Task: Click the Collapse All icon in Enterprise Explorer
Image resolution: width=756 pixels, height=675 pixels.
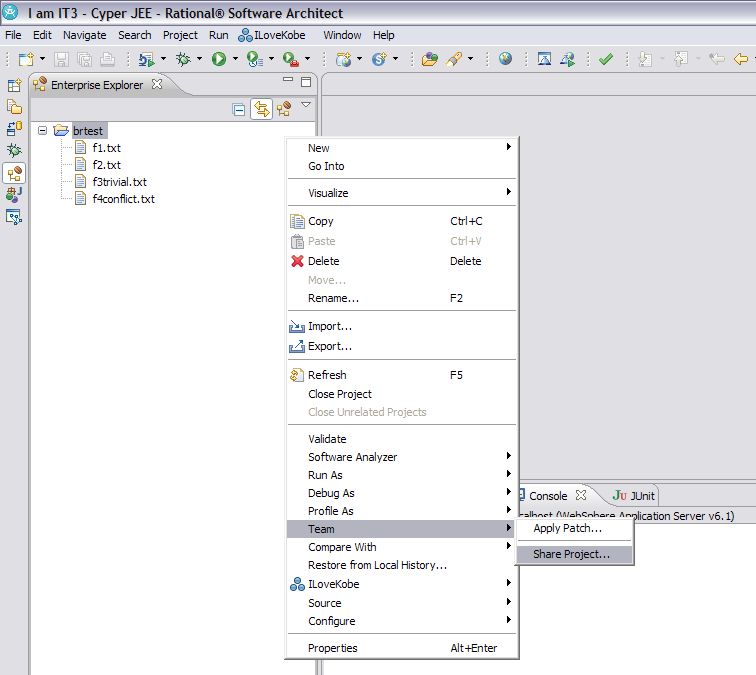Action: click(x=239, y=109)
